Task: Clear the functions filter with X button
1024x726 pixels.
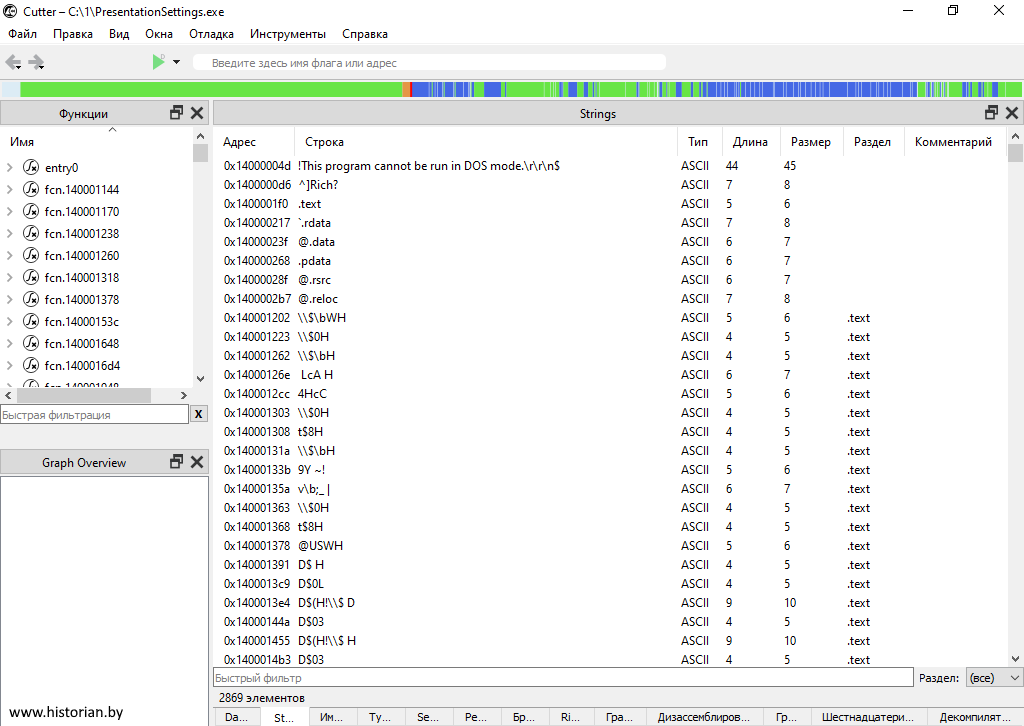Action: click(x=199, y=414)
